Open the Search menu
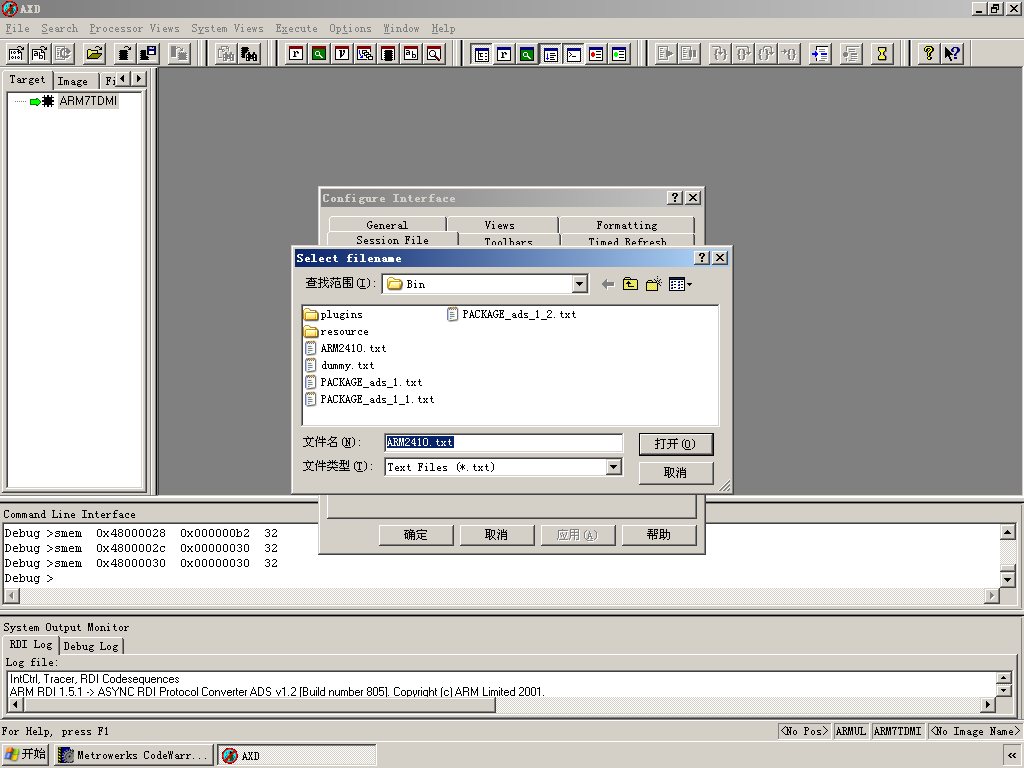 tap(59, 28)
